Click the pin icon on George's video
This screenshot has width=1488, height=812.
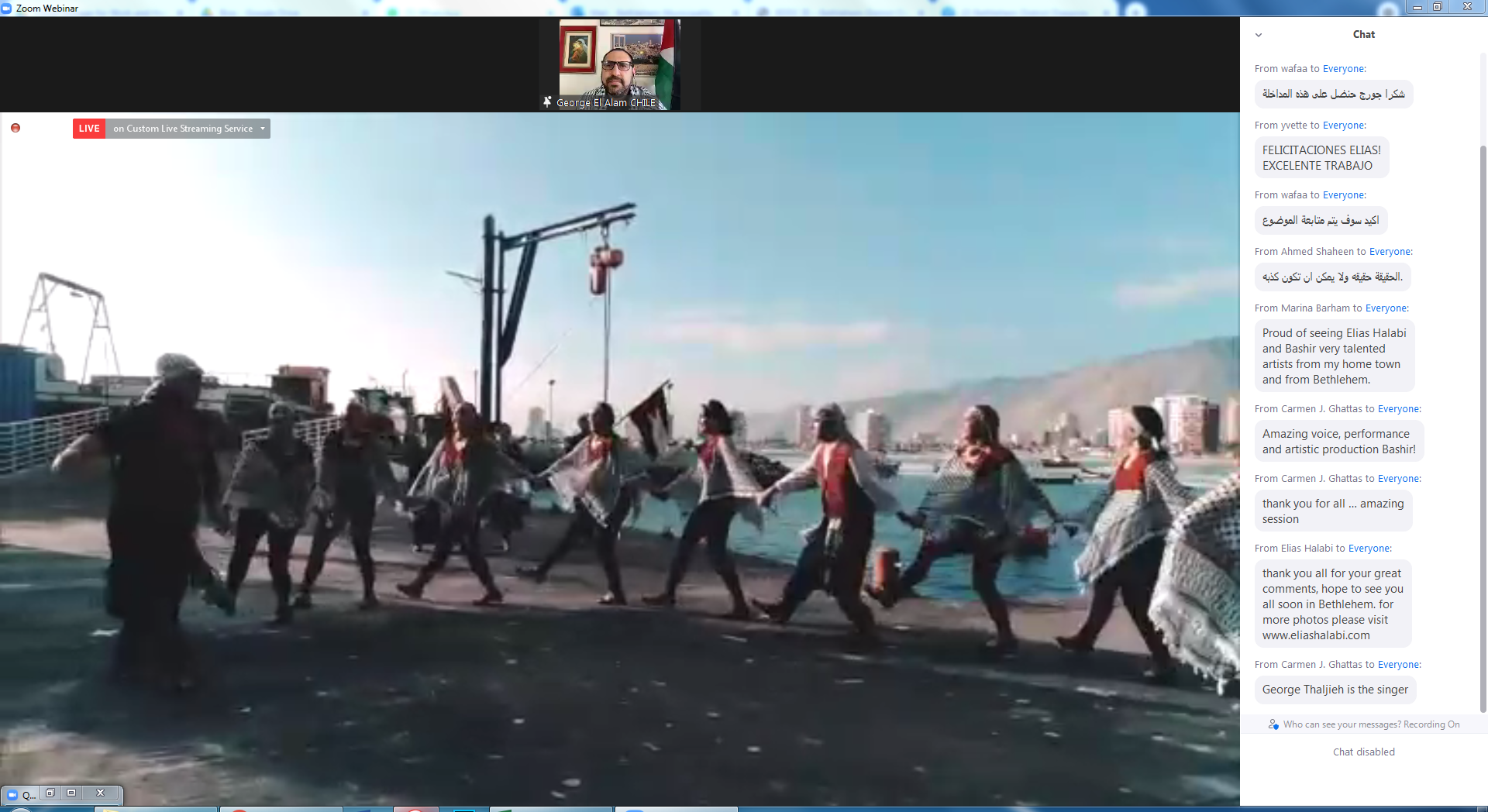point(547,102)
